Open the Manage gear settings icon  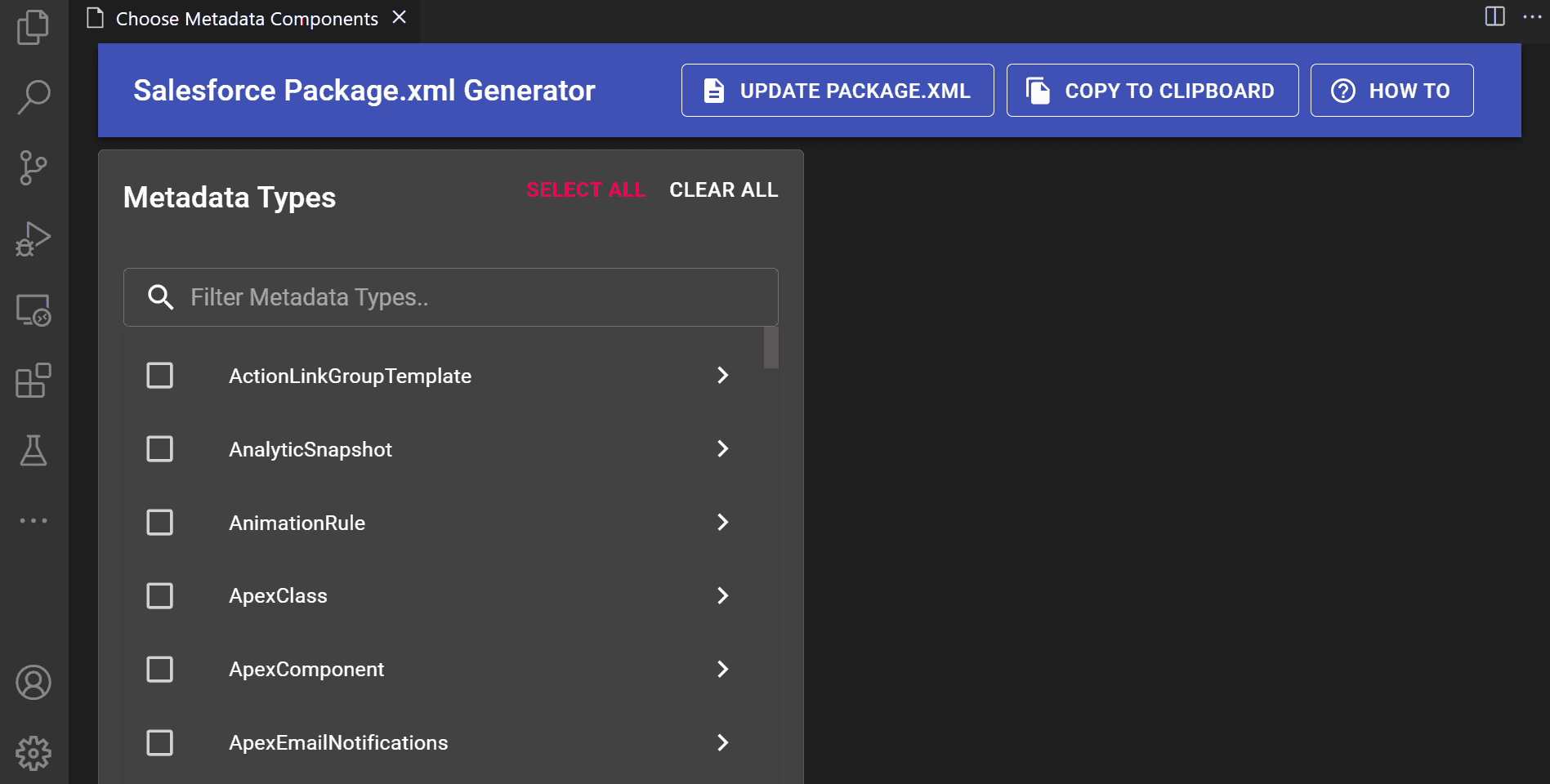[x=34, y=753]
